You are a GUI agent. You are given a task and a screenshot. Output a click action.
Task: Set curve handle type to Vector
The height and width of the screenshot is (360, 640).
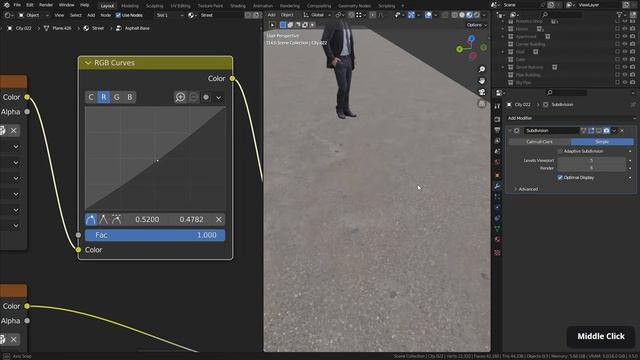click(x=104, y=220)
